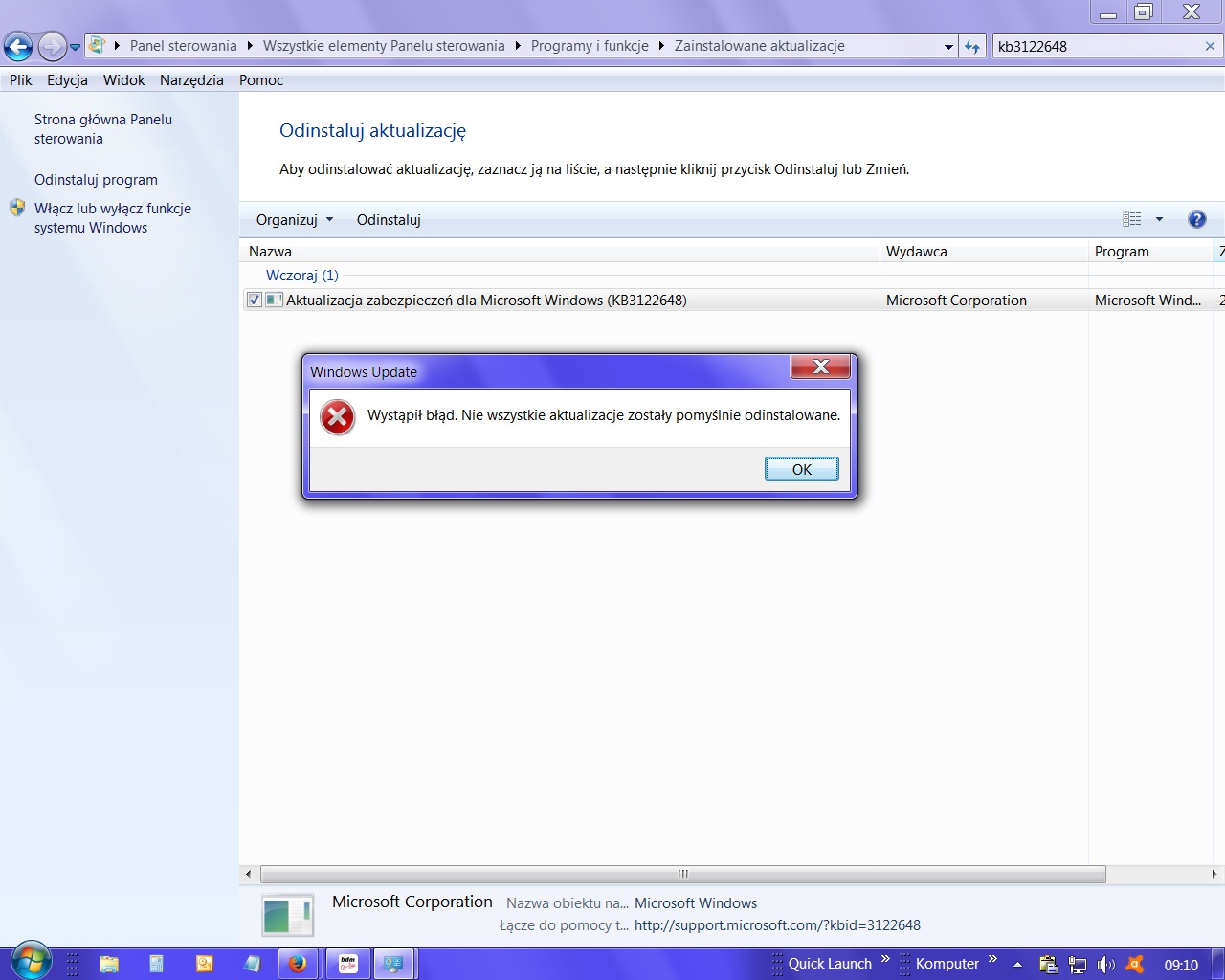Close the Windows Update error dialog
This screenshot has width=1225, height=980.
pyautogui.click(x=820, y=367)
